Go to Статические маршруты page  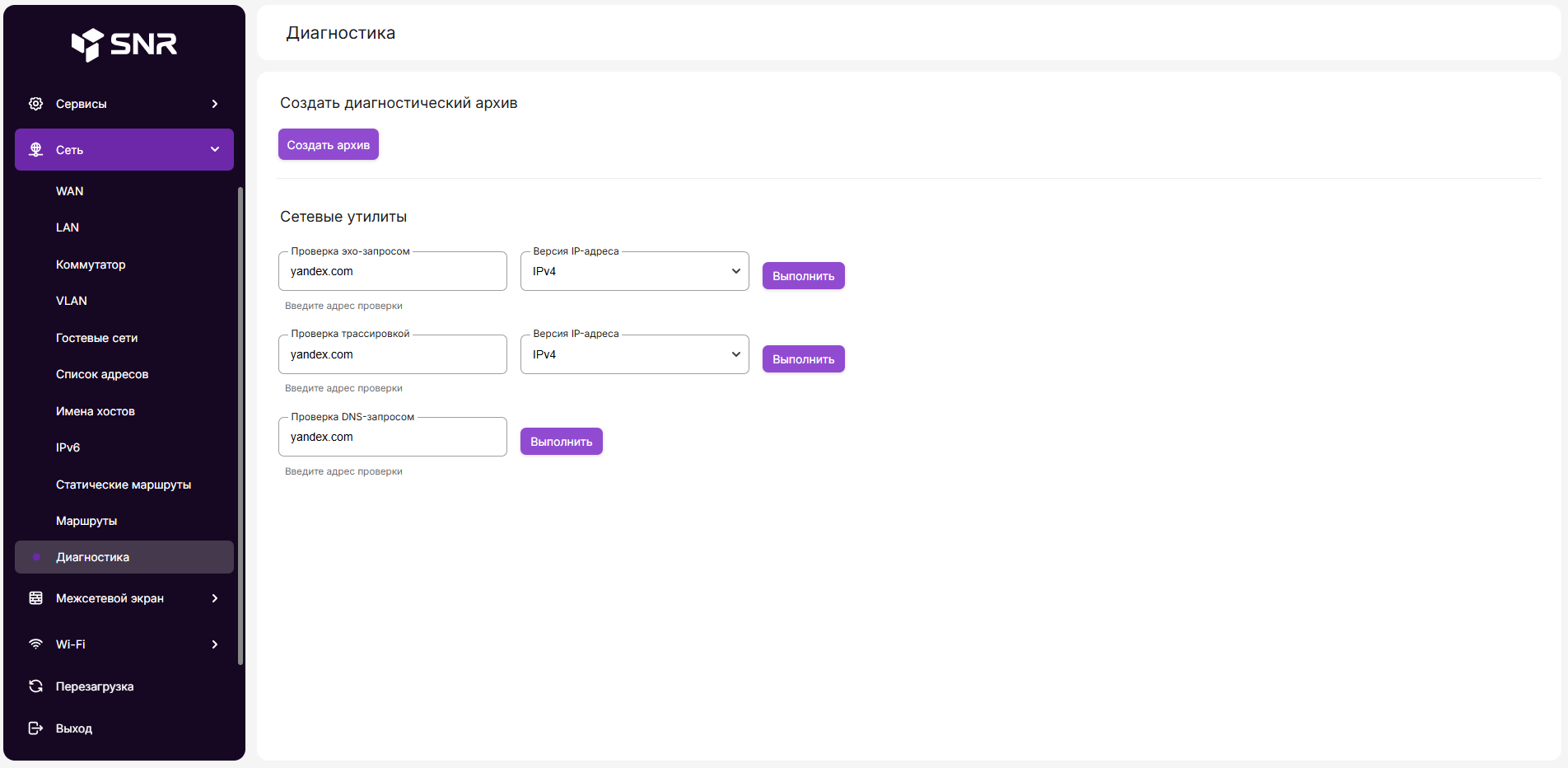(124, 485)
